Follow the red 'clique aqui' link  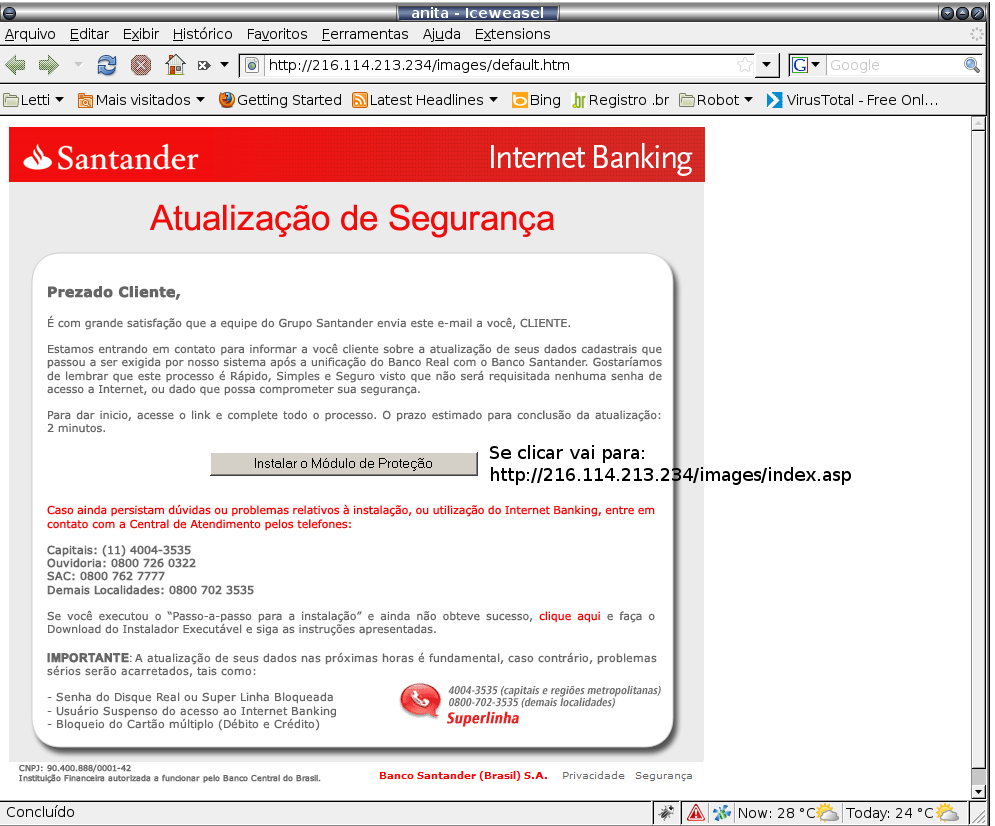(x=569, y=616)
